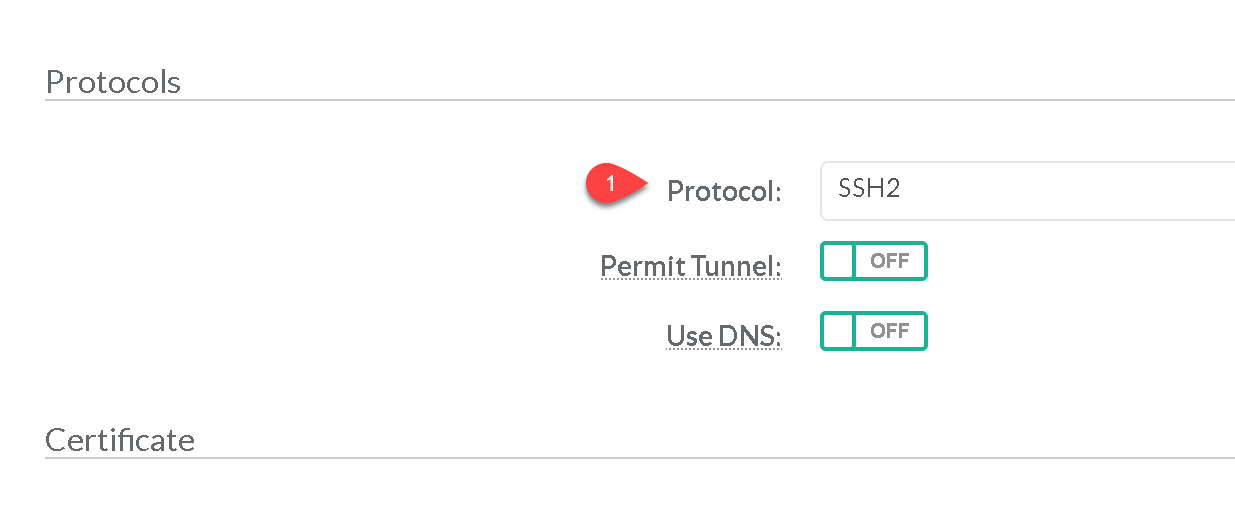
Task: Click the Protocol field label
Action: (723, 191)
